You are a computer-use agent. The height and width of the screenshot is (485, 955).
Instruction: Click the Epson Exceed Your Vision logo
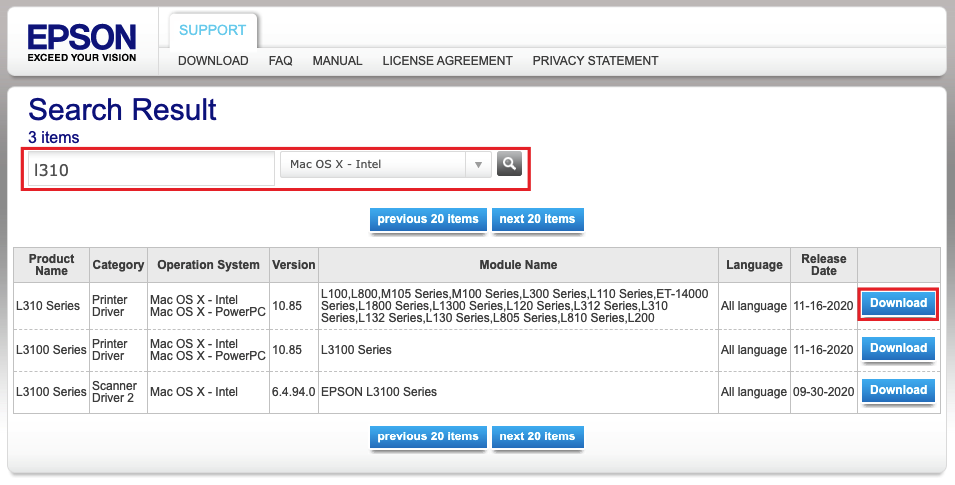pos(82,43)
